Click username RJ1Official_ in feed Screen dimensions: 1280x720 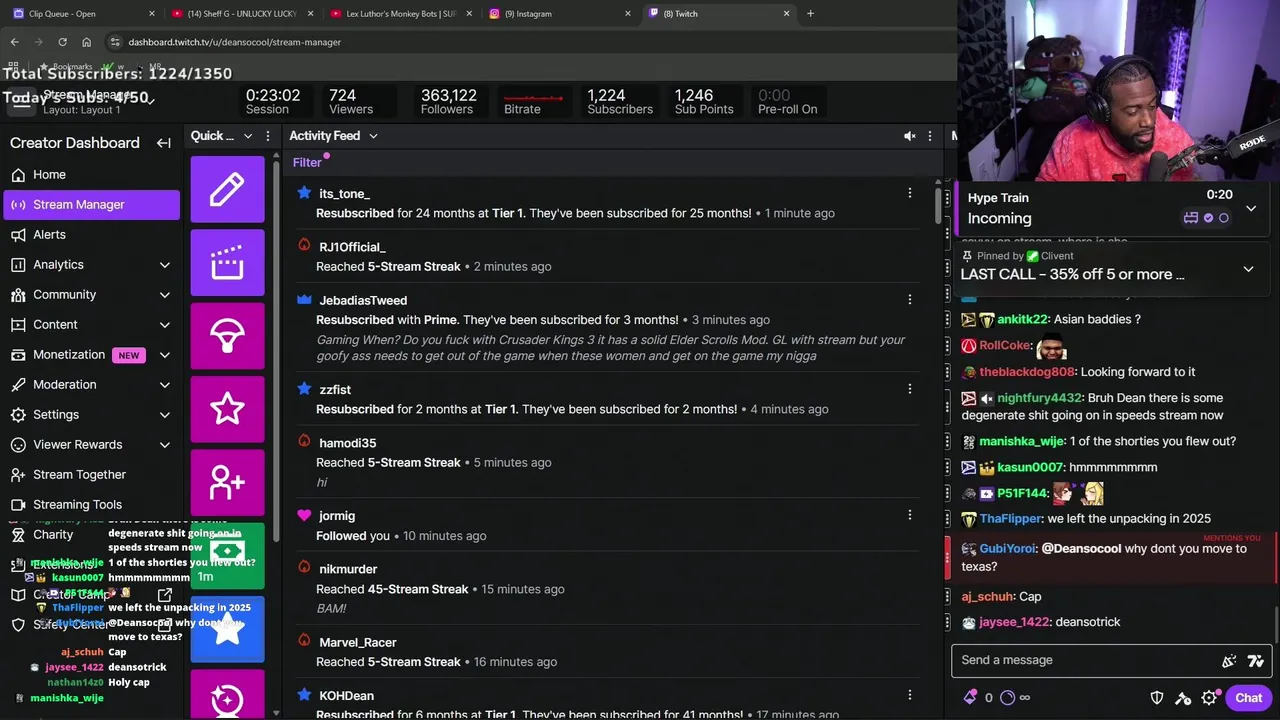tap(352, 247)
